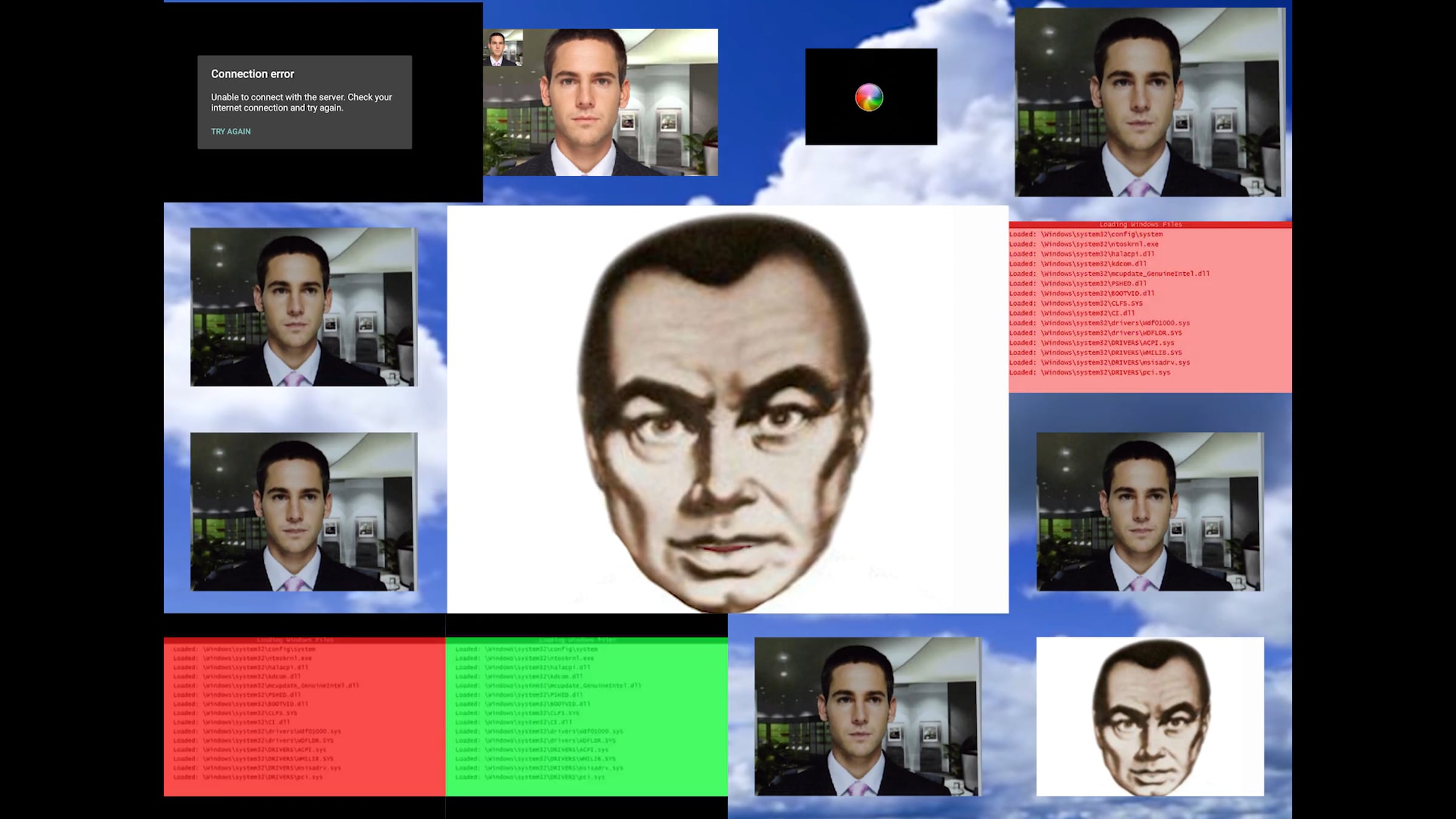Select the small sketched face thumbnail

pyautogui.click(x=1150, y=716)
